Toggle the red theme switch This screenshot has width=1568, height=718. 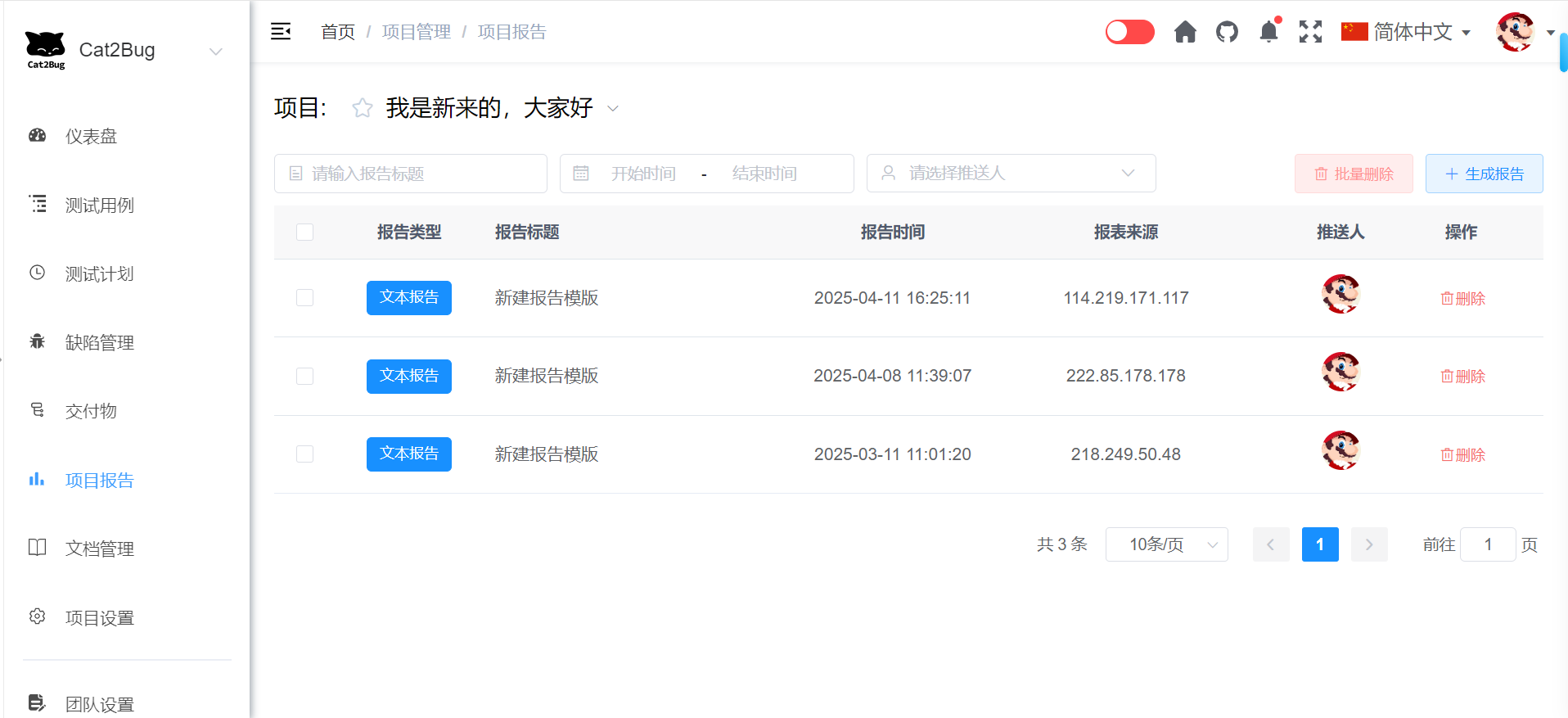(x=1129, y=32)
